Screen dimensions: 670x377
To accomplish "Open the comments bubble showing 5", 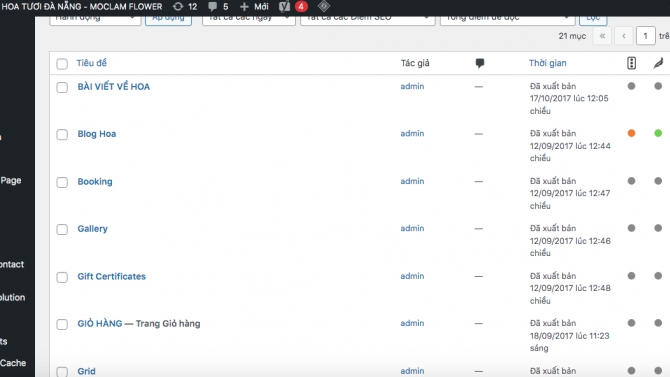I will 218,6.
